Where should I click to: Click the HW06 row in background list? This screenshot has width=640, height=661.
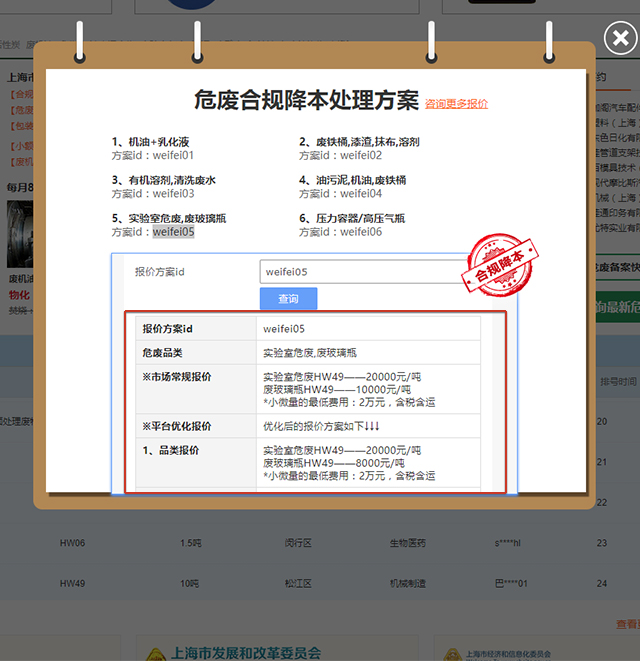(73, 543)
